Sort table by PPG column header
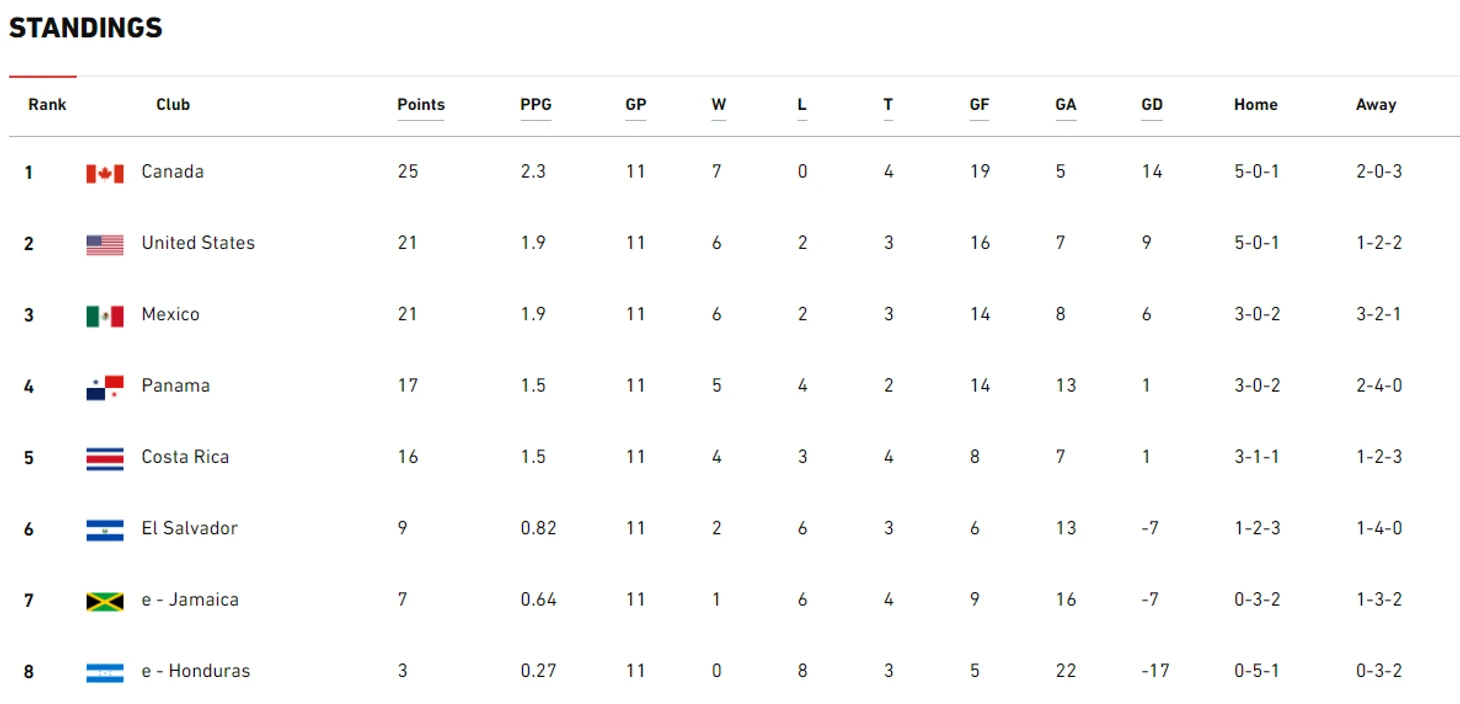1460x704 pixels. click(536, 104)
